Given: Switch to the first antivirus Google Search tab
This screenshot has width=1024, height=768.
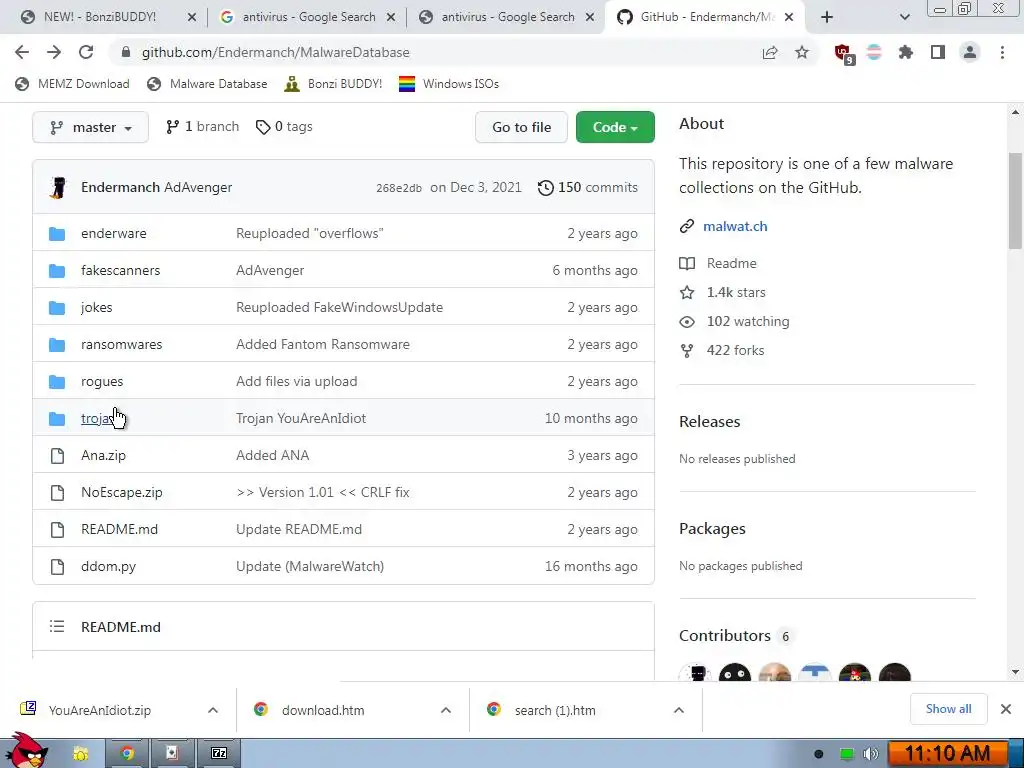Looking at the screenshot, I should [307, 17].
